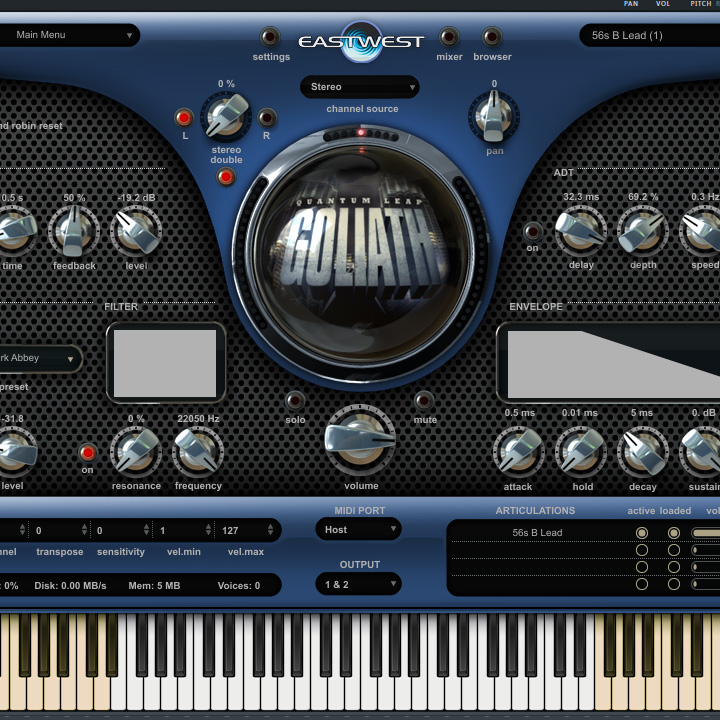Toggle the filter on button

click(x=88, y=453)
